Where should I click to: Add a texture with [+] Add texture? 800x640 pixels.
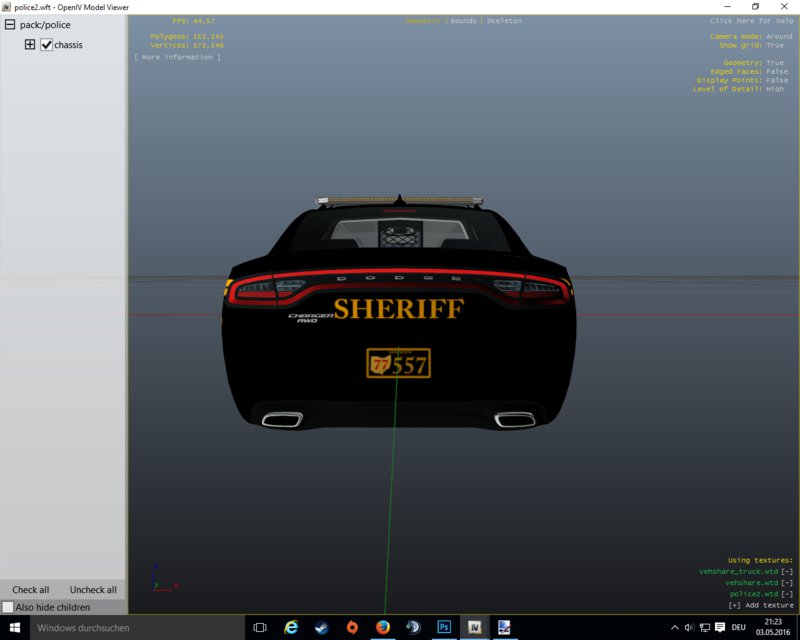pos(761,605)
